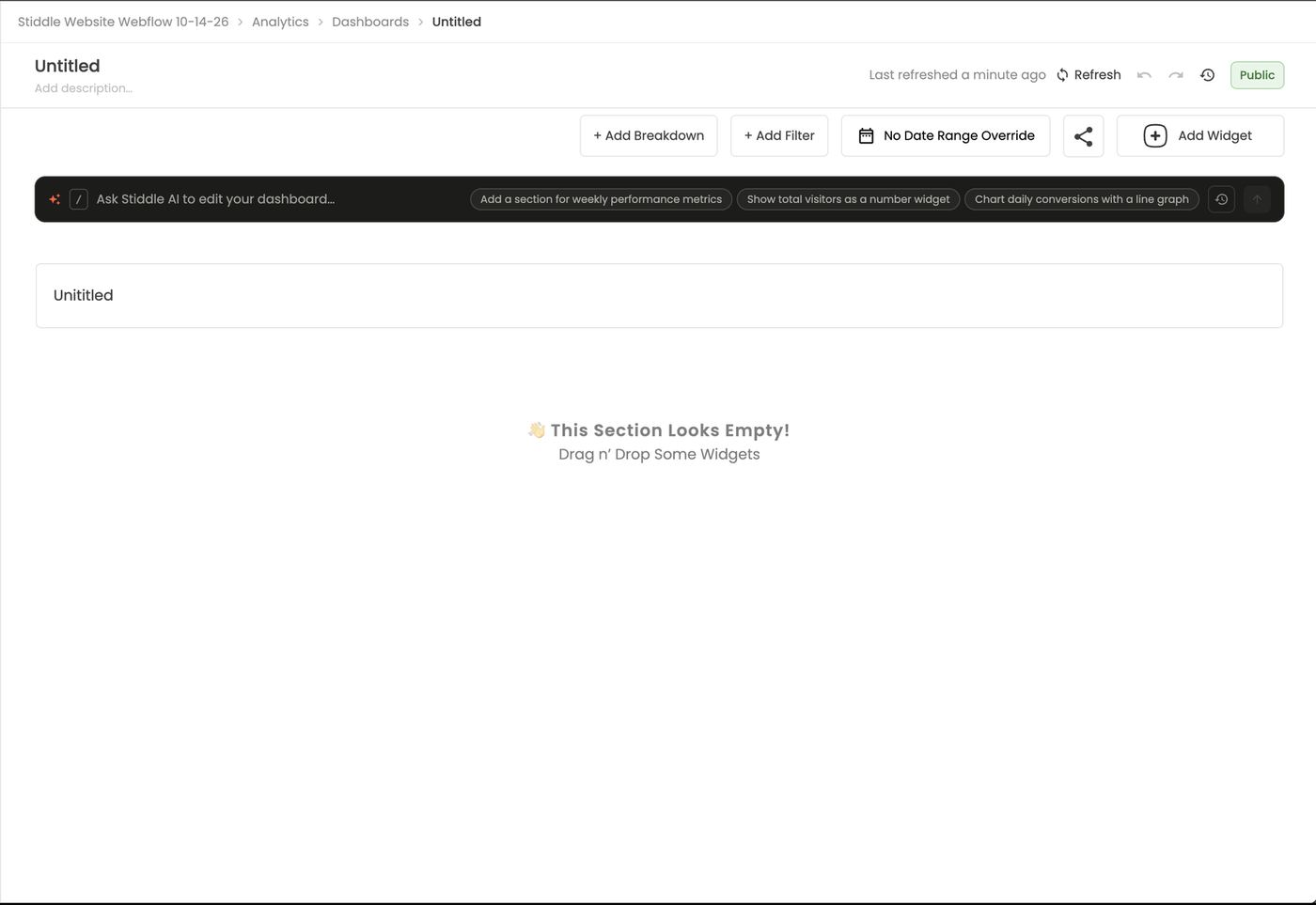The image size is (1316, 905).
Task: Navigate to Dashboards breadcrumb
Action: [x=370, y=22]
